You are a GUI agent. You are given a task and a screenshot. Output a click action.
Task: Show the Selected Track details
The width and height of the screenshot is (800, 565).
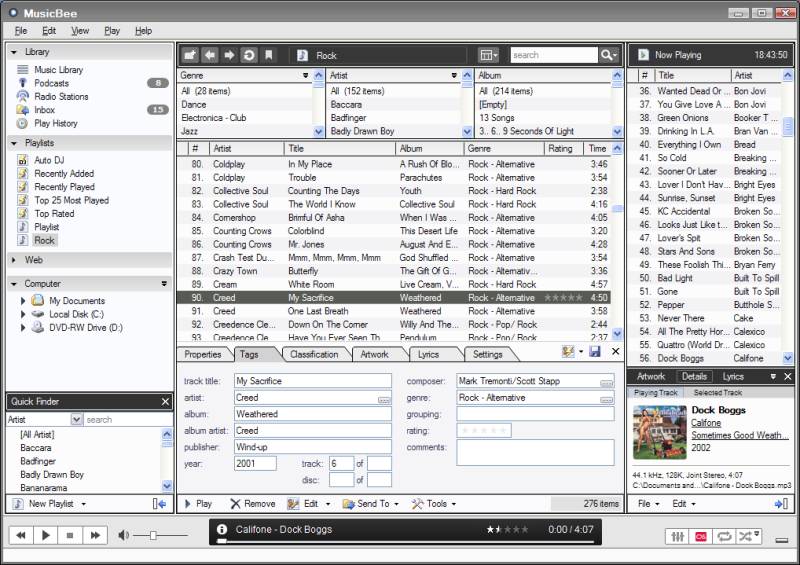pyautogui.click(x=717, y=392)
